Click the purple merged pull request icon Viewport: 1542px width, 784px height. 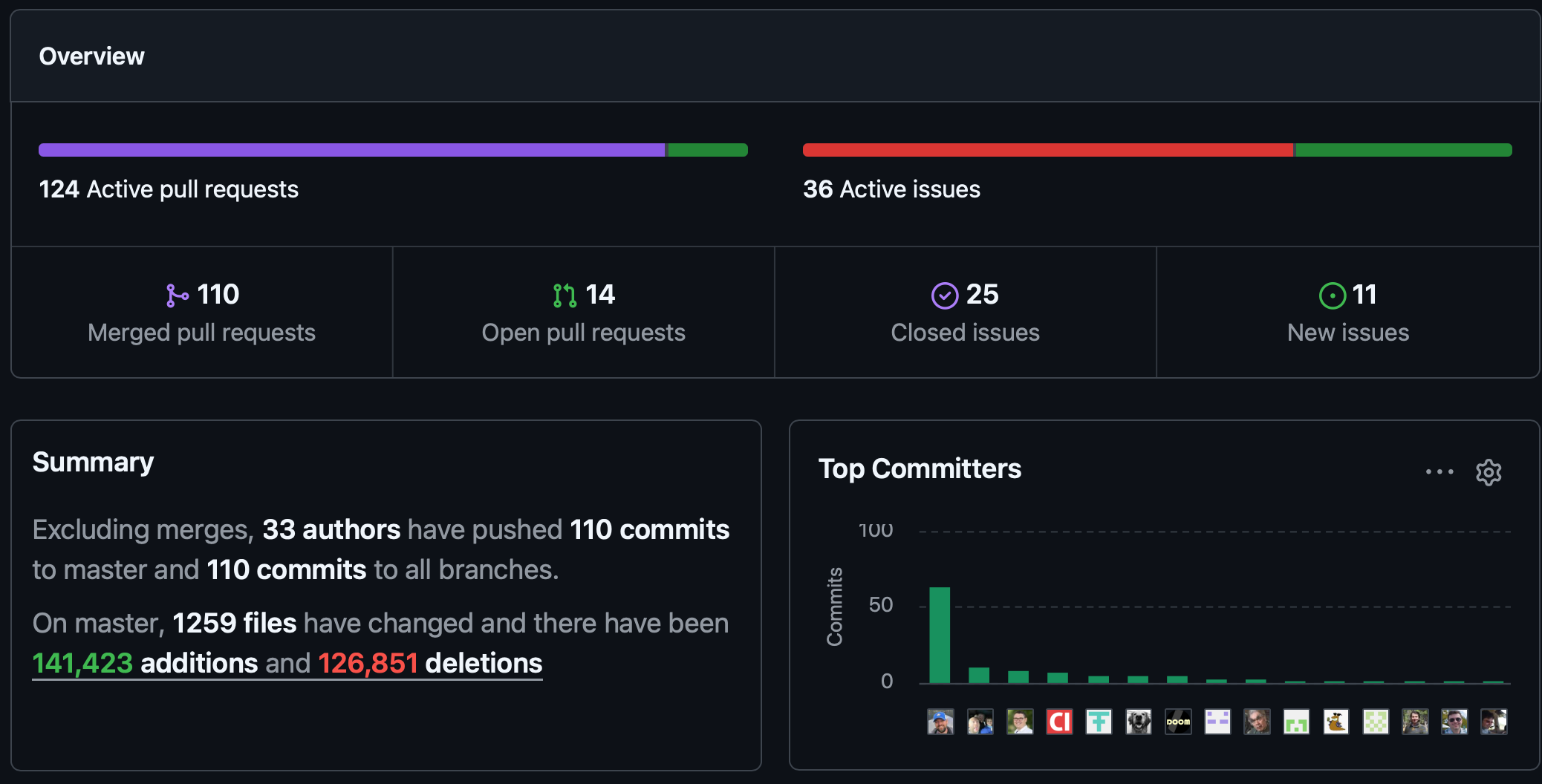pyautogui.click(x=177, y=295)
